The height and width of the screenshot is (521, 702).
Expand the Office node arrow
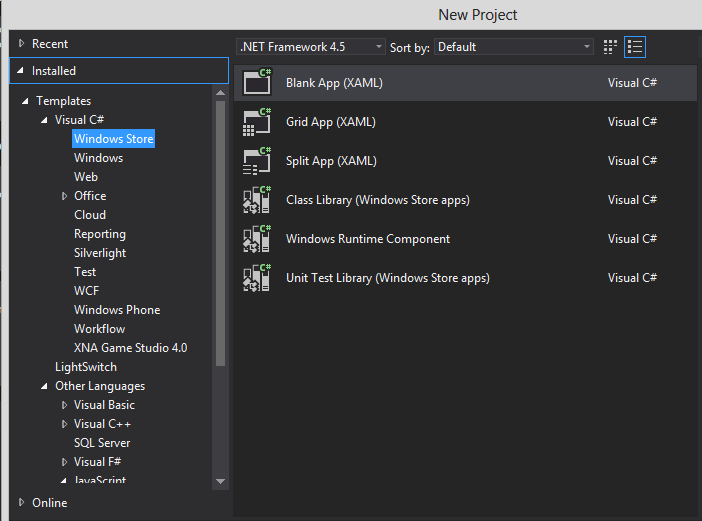(65, 196)
